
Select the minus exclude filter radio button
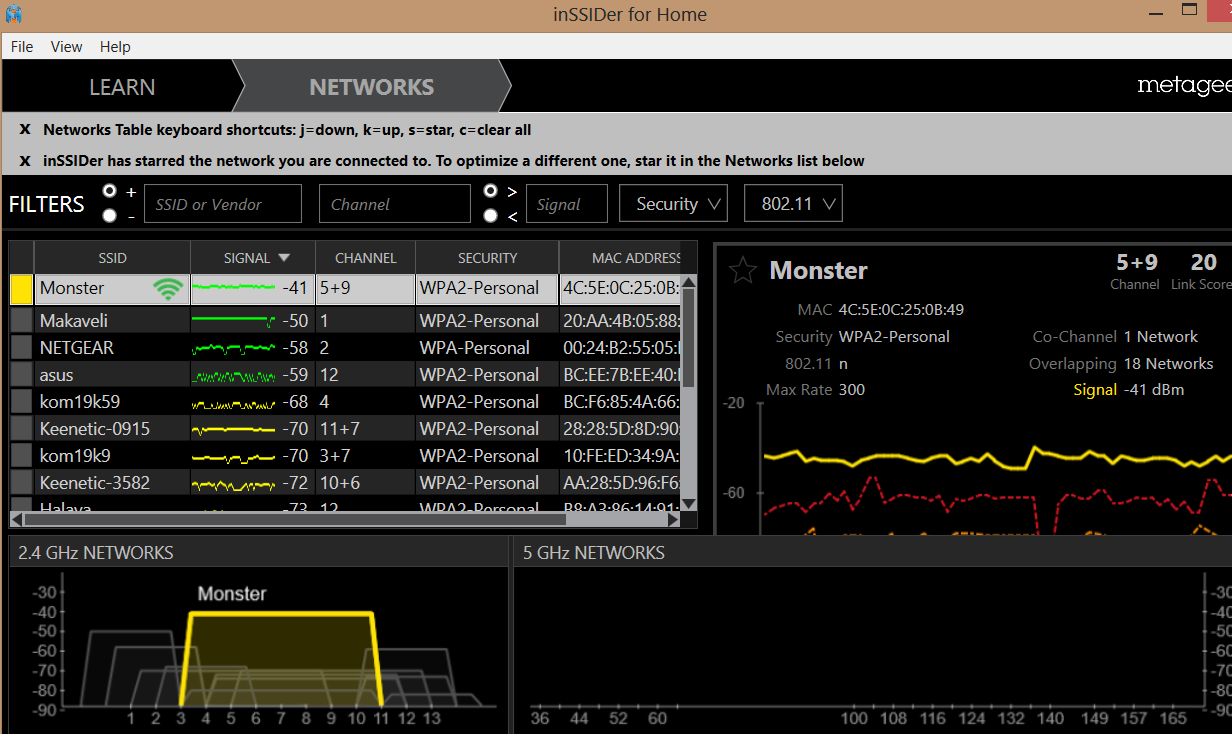[109, 216]
